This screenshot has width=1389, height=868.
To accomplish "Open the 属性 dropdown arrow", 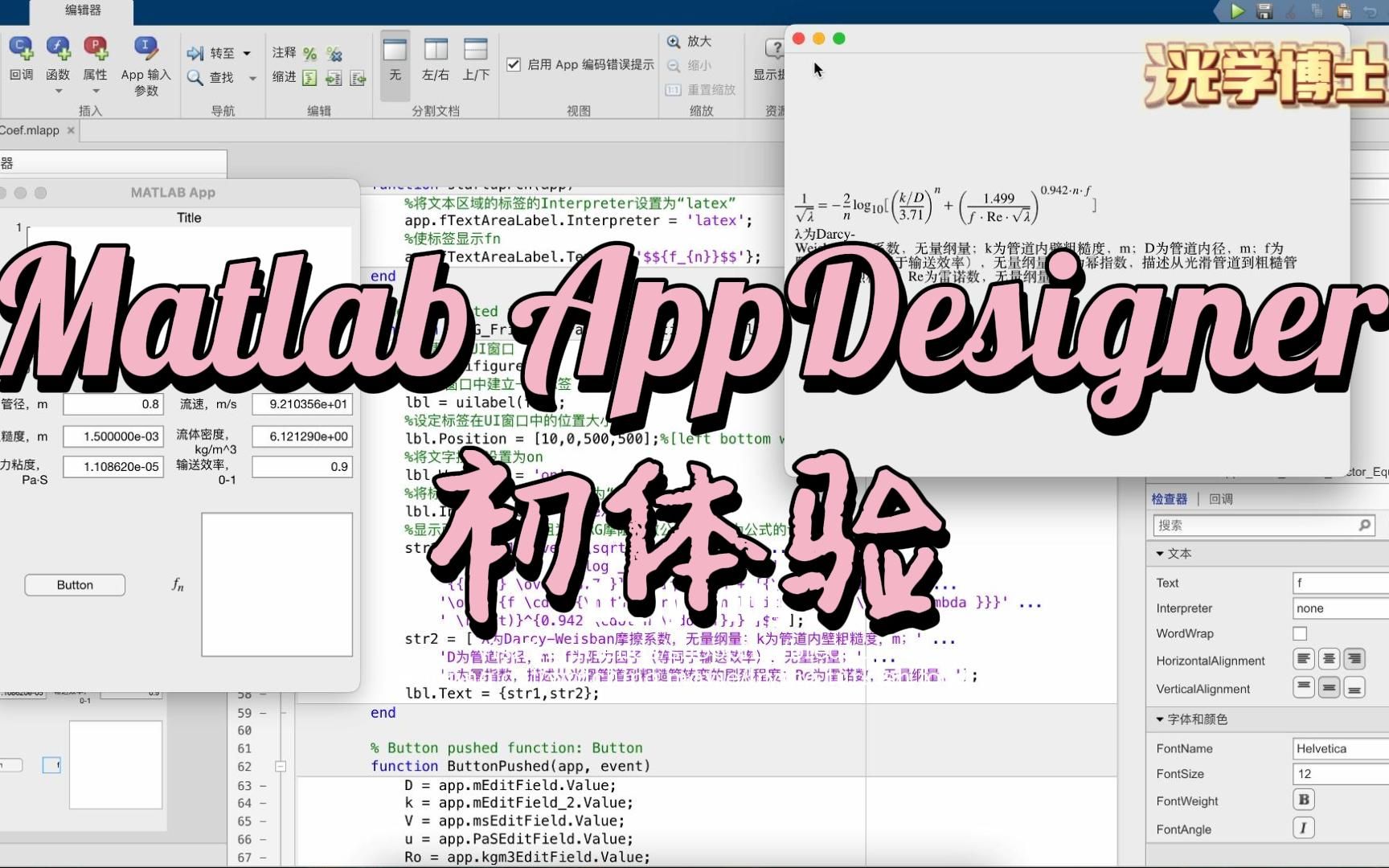I will coord(96,91).
